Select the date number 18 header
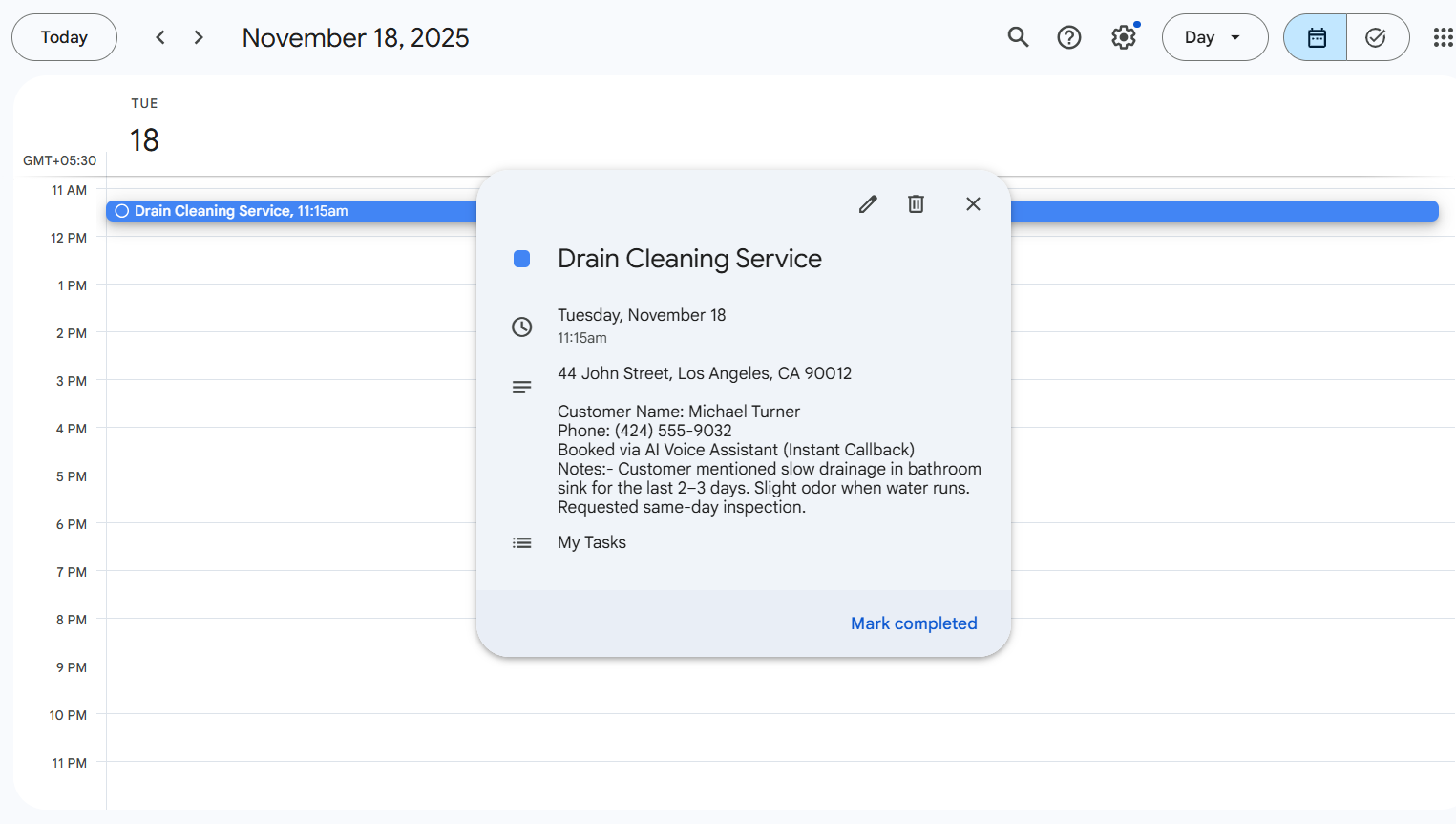 (144, 140)
